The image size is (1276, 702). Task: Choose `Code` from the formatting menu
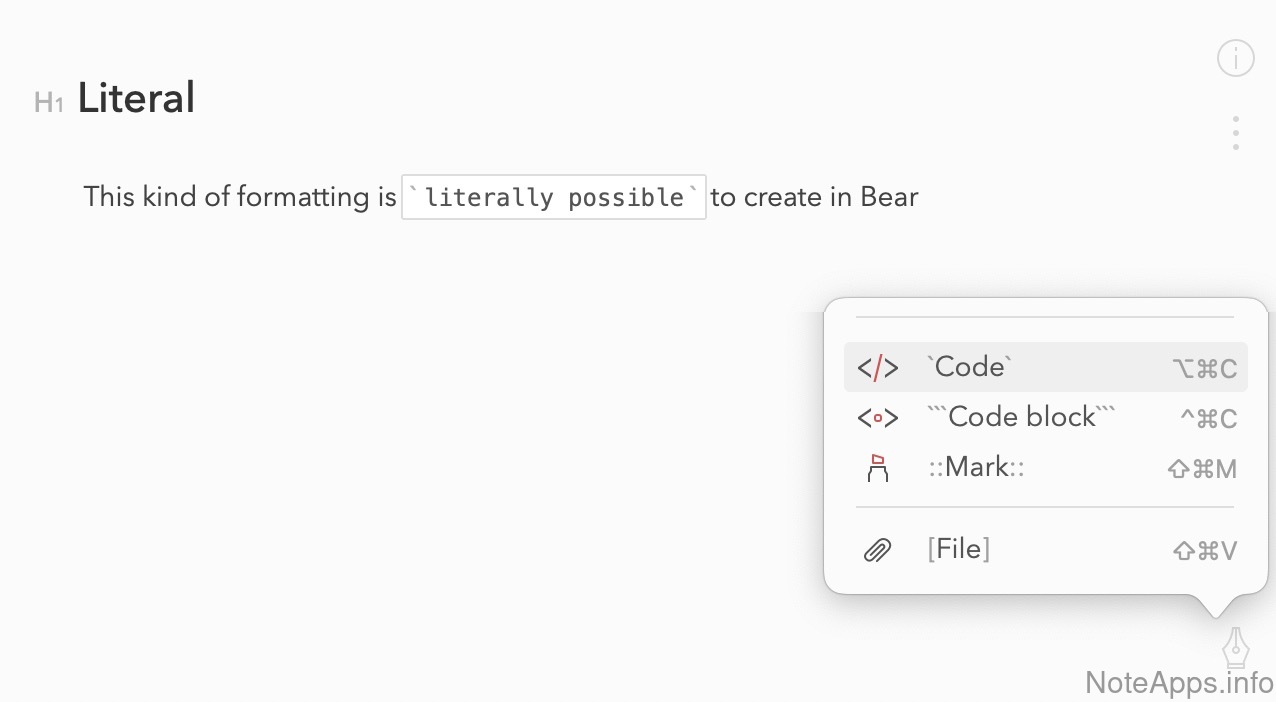point(970,367)
